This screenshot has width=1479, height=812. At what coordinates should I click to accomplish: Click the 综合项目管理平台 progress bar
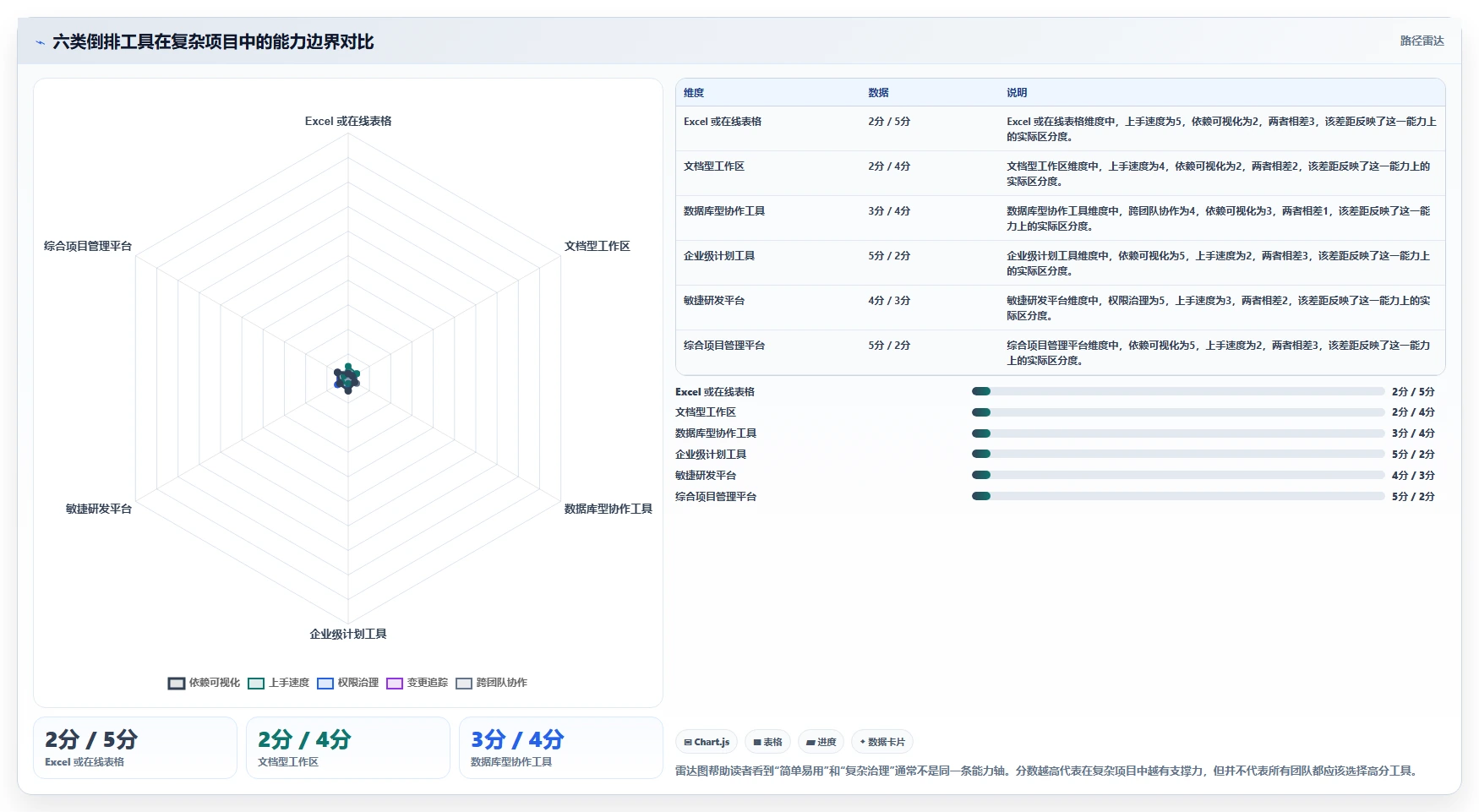(x=1178, y=496)
